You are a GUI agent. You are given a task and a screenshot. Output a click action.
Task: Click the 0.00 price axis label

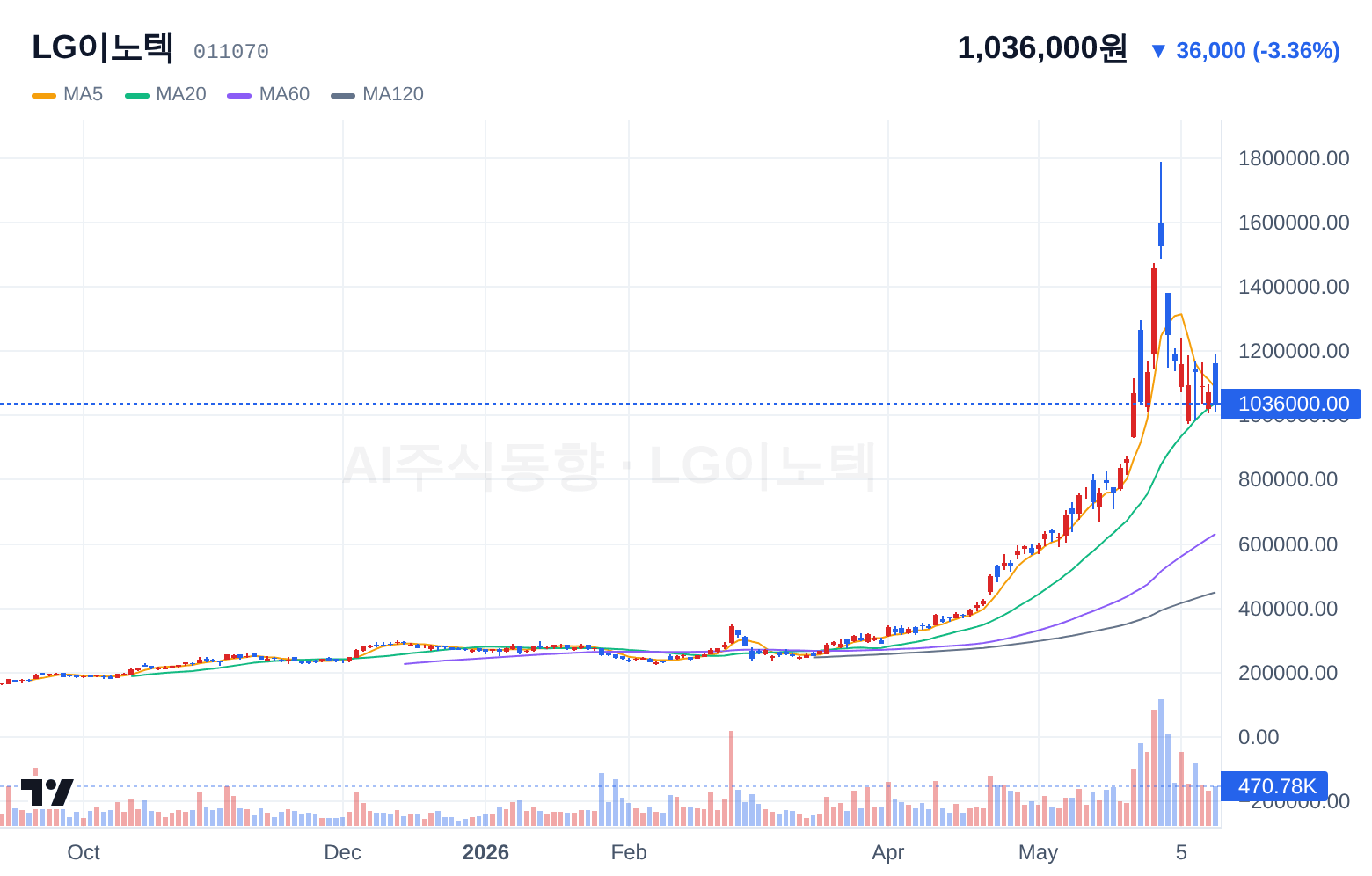tap(1259, 737)
